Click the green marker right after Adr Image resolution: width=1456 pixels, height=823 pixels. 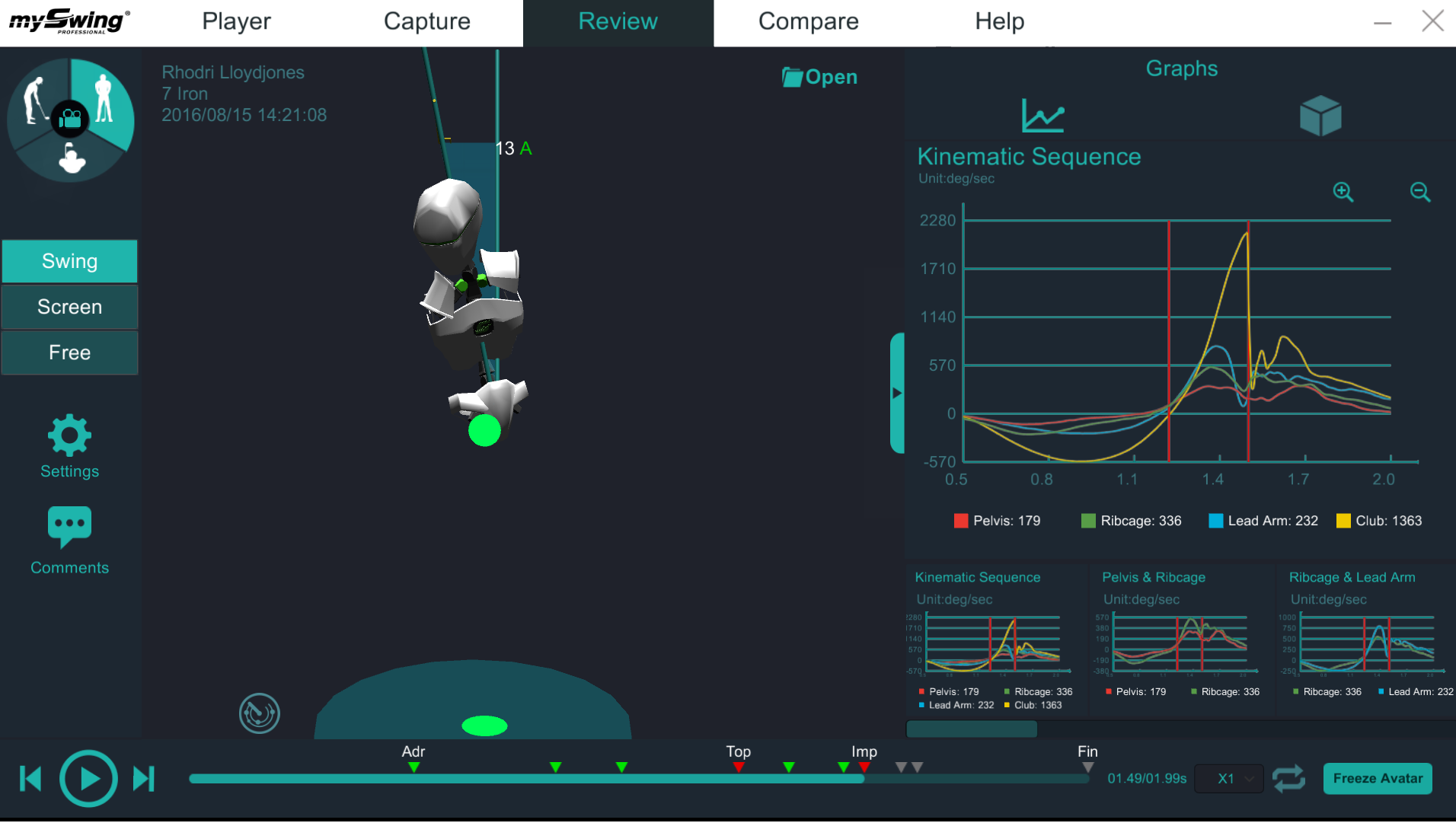point(556,767)
